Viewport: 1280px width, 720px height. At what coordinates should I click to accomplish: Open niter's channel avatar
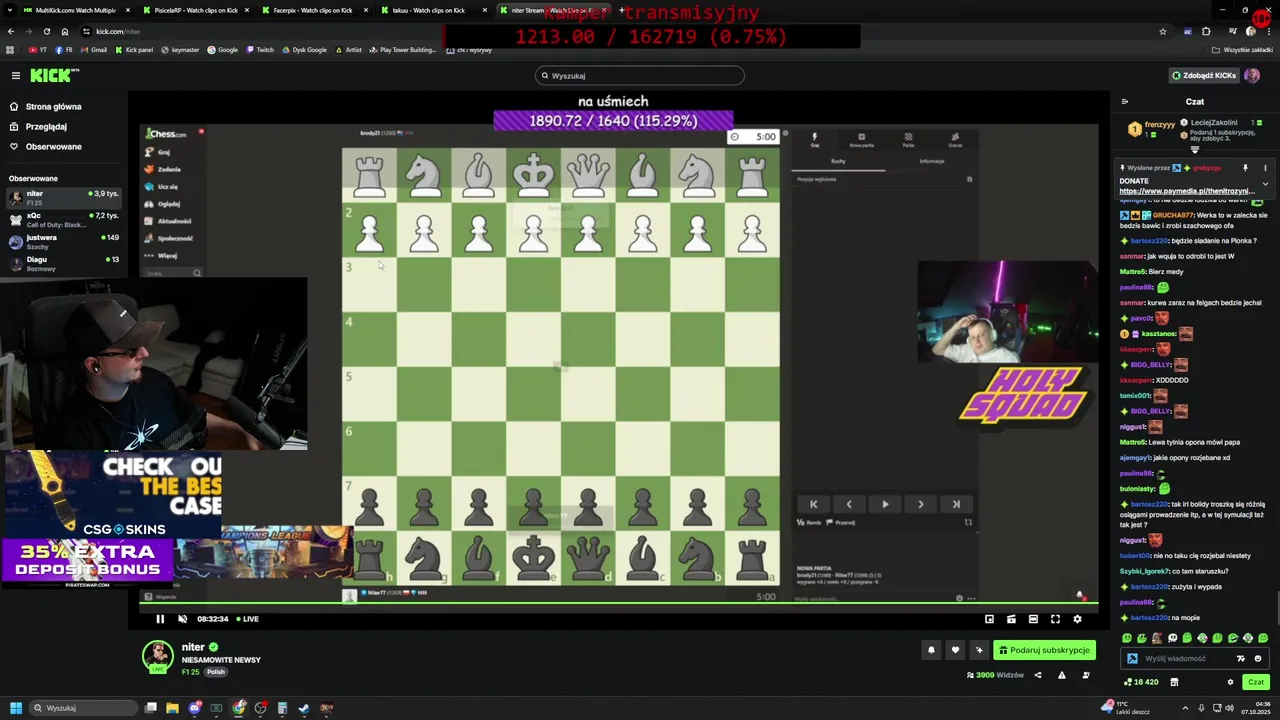(x=157, y=656)
